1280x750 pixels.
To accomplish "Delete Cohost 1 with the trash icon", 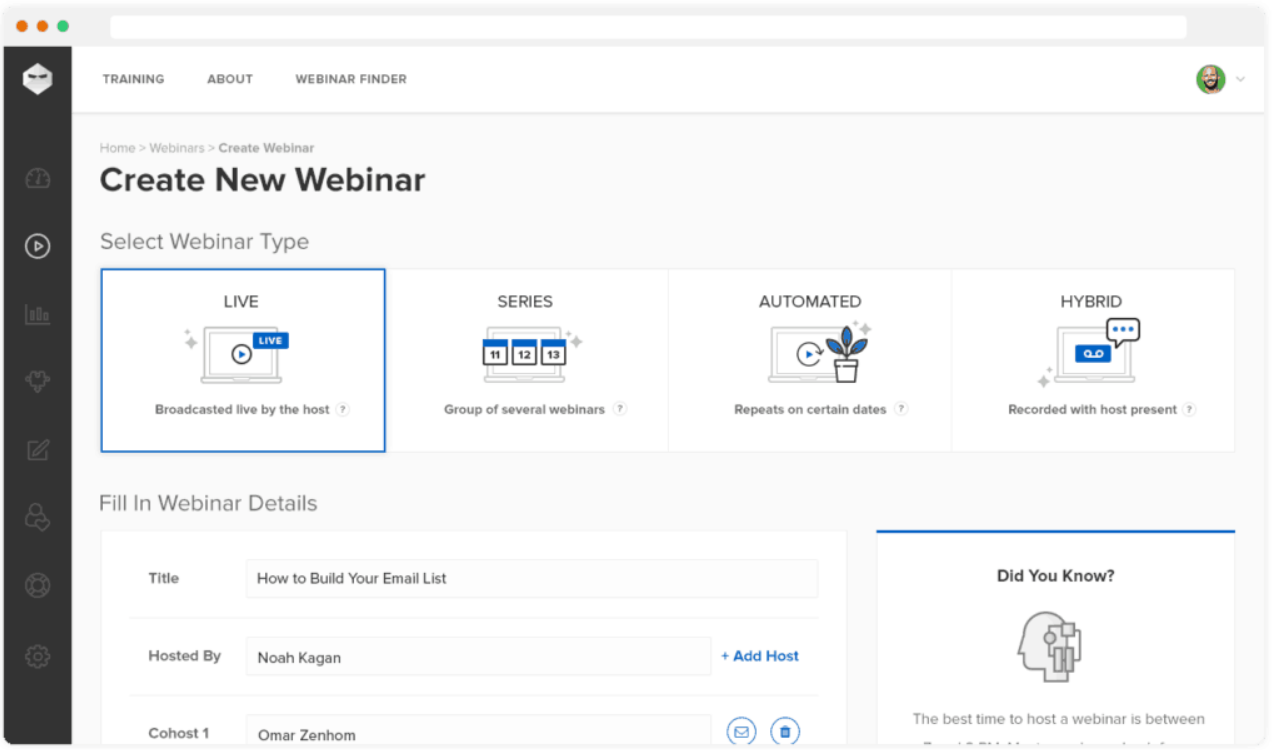I will click(785, 732).
